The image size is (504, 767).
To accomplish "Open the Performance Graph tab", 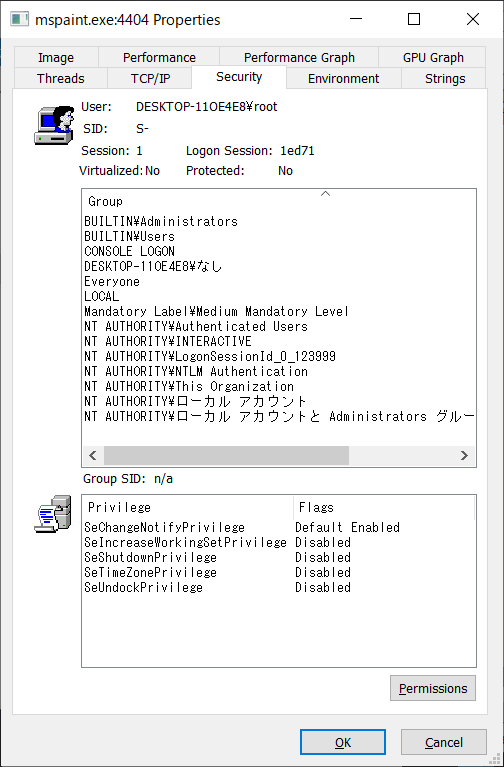I will tap(299, 57).
